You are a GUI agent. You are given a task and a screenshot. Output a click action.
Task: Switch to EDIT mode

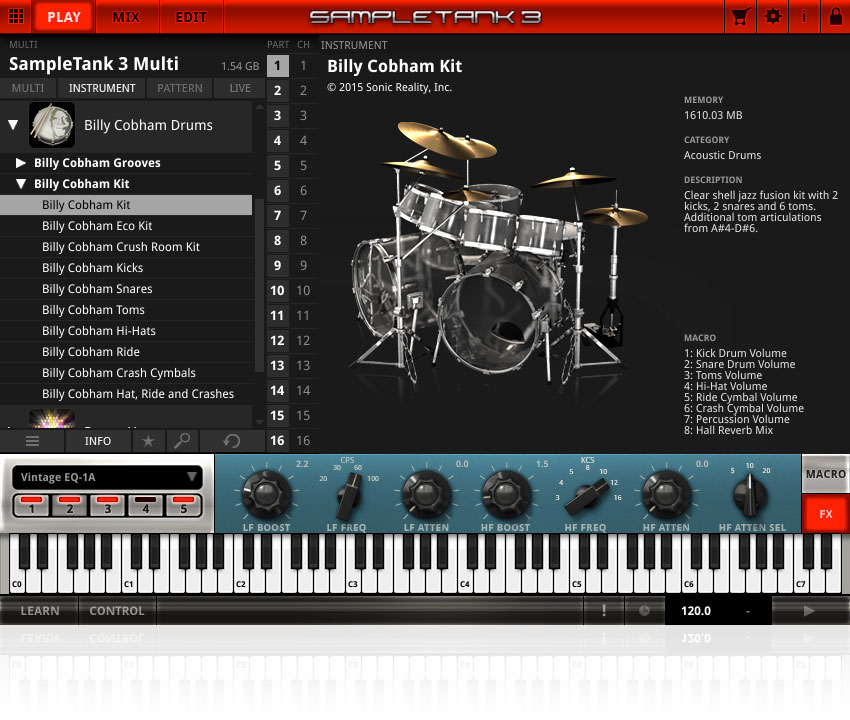click(191, 17)
